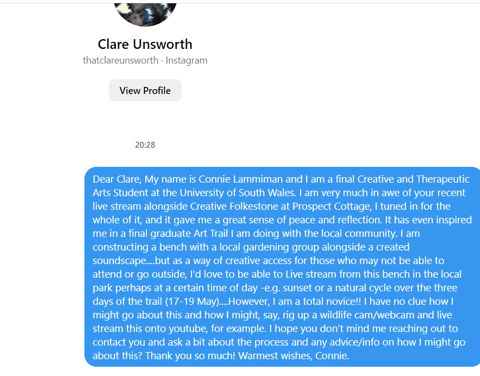The width and height of the screenshot is (480, 376).
Task: Click the words "Art Trail" in the message
Action: click(x=211, y=233)
